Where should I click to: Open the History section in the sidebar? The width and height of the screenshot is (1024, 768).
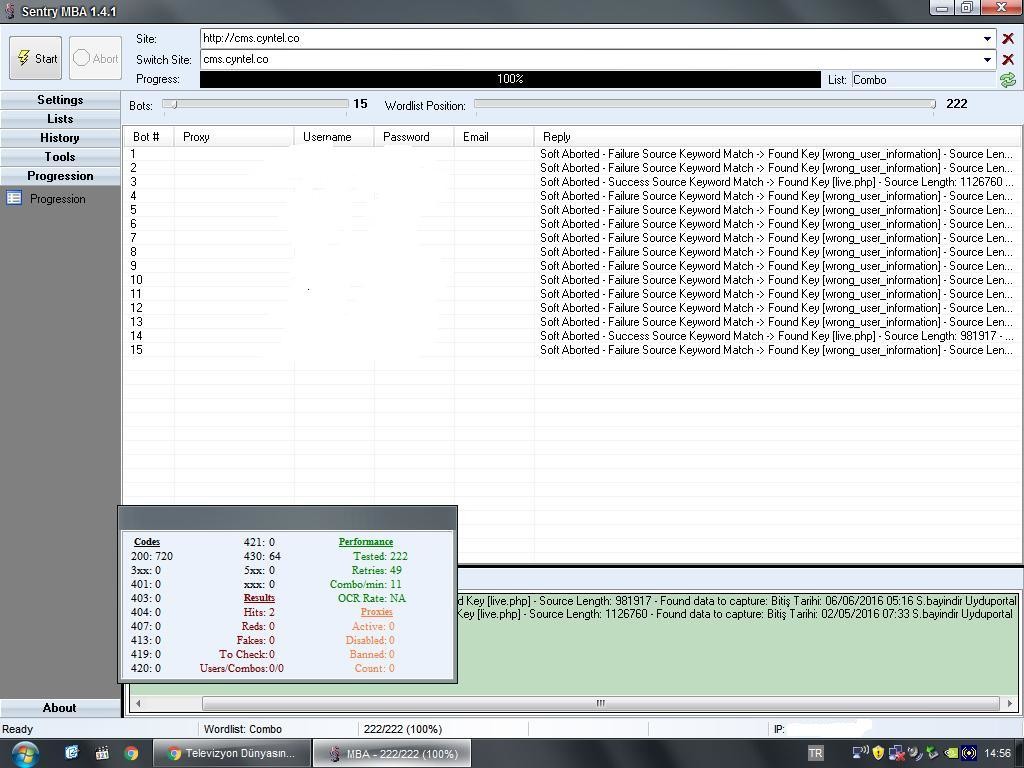60,138
